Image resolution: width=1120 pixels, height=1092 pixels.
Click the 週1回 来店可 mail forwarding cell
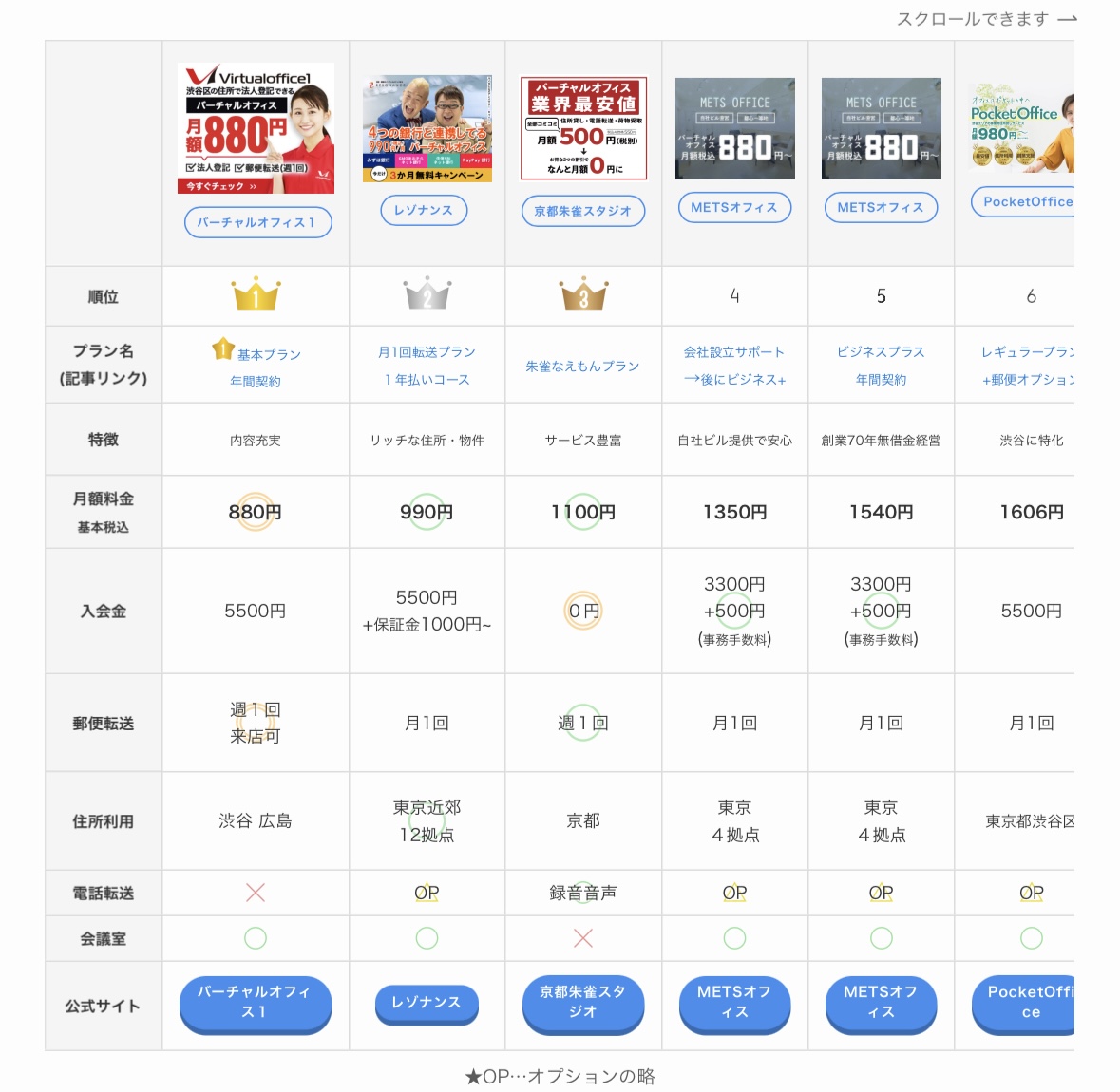[256, 723]
